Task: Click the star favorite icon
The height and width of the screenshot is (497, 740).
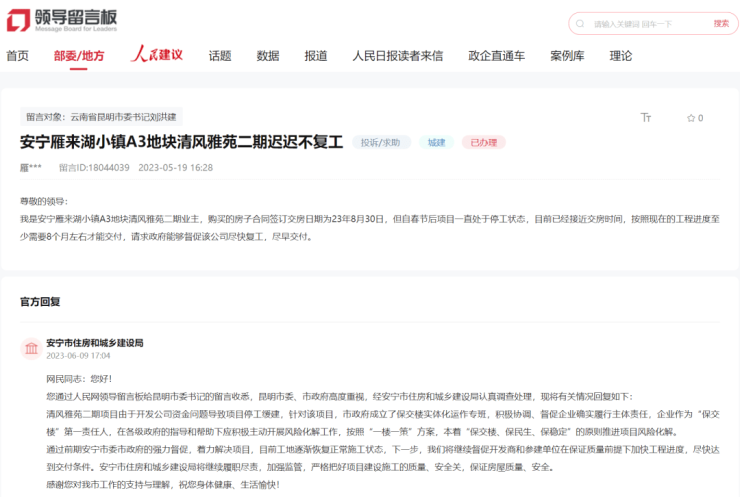Action: [690, 118]
